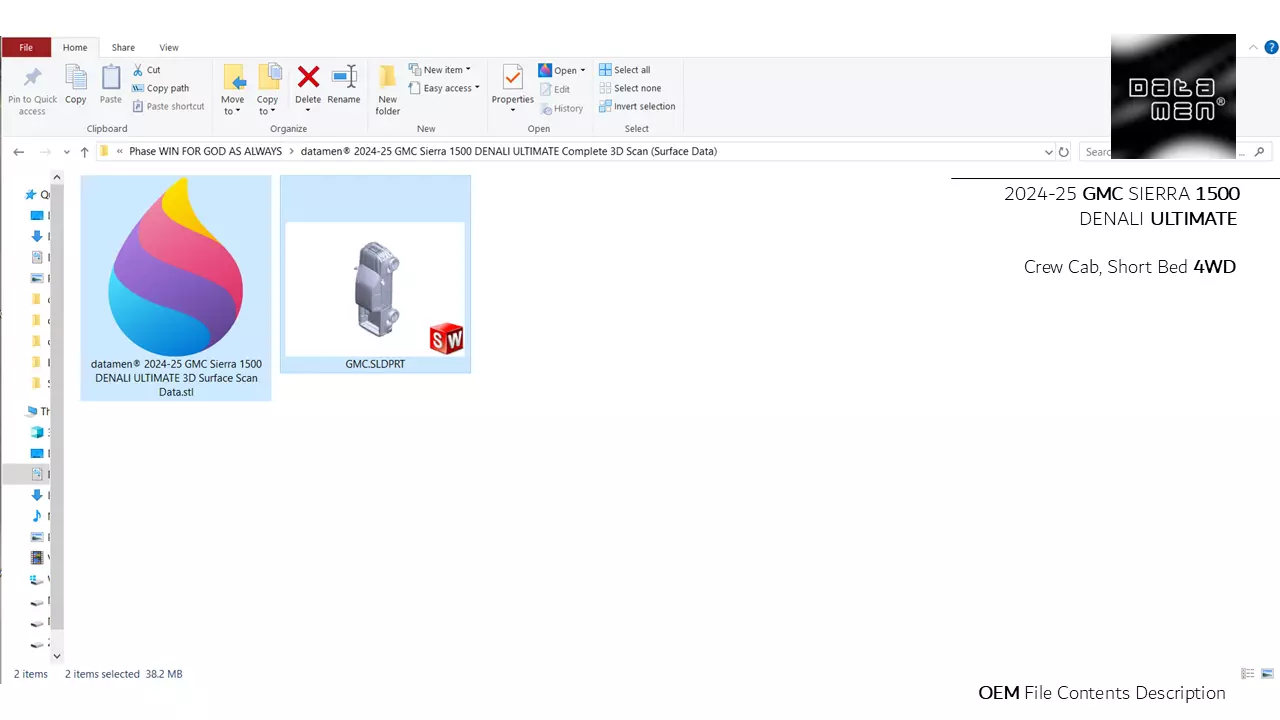The image size is (1280, 720).
Task: Click the '2 items' status bar text
Action: (x=31, y=674)
